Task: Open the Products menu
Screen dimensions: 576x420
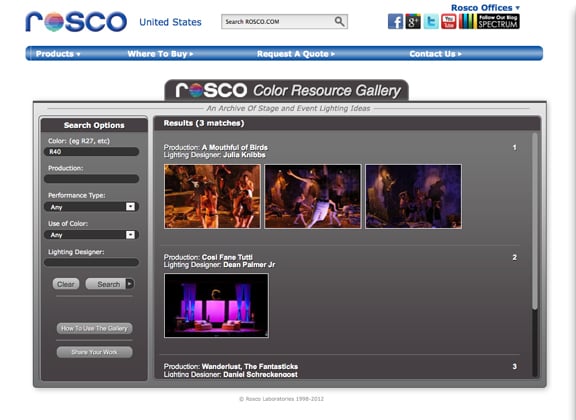Action: (58, 54)
